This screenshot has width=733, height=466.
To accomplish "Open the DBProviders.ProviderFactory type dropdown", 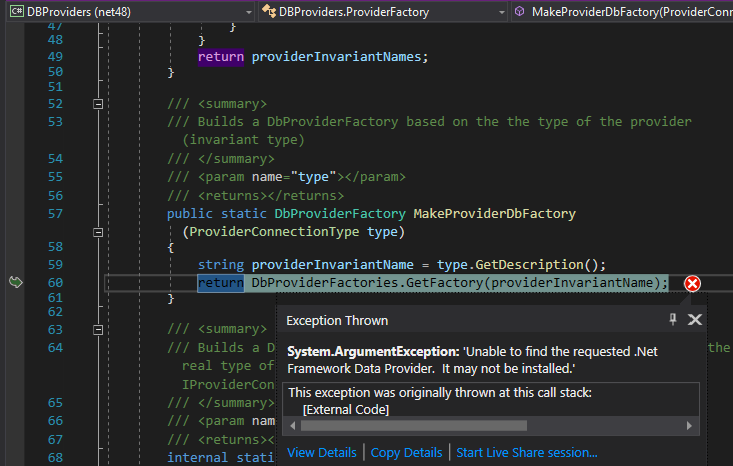I will (x=502, y=12).
